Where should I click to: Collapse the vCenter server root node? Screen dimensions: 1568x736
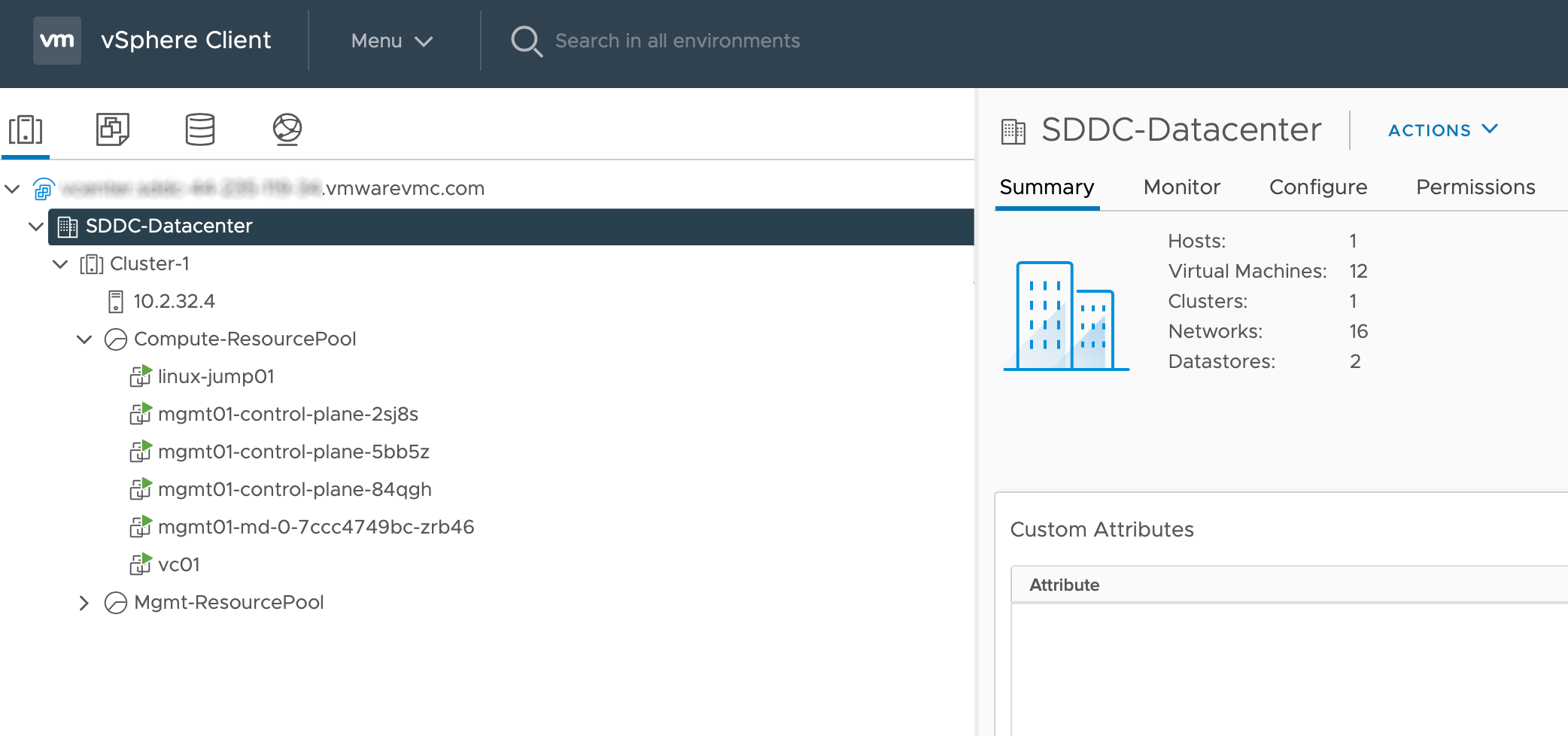[12, 188]
